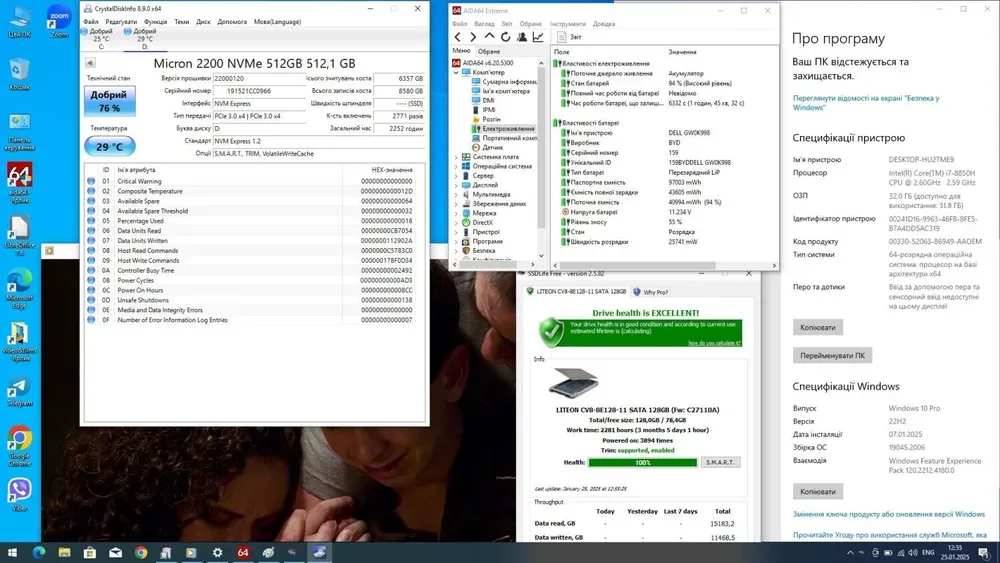
Task: Click the AIDA64 refresh icon
Action: tap(506, 37)
